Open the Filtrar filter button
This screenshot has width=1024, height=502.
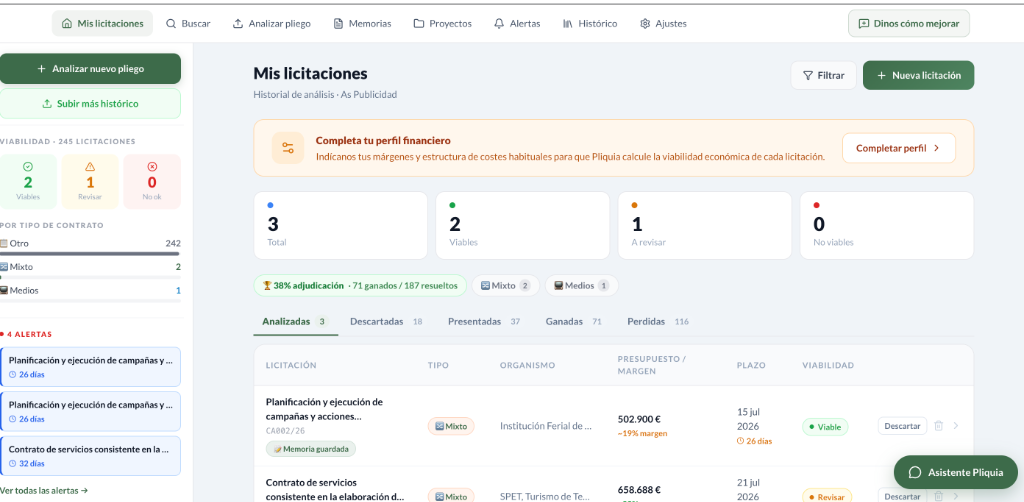(824, 75)
